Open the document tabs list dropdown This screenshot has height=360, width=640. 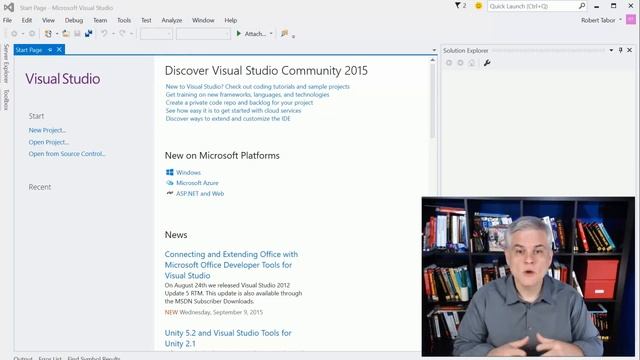(x=434, y=50)
